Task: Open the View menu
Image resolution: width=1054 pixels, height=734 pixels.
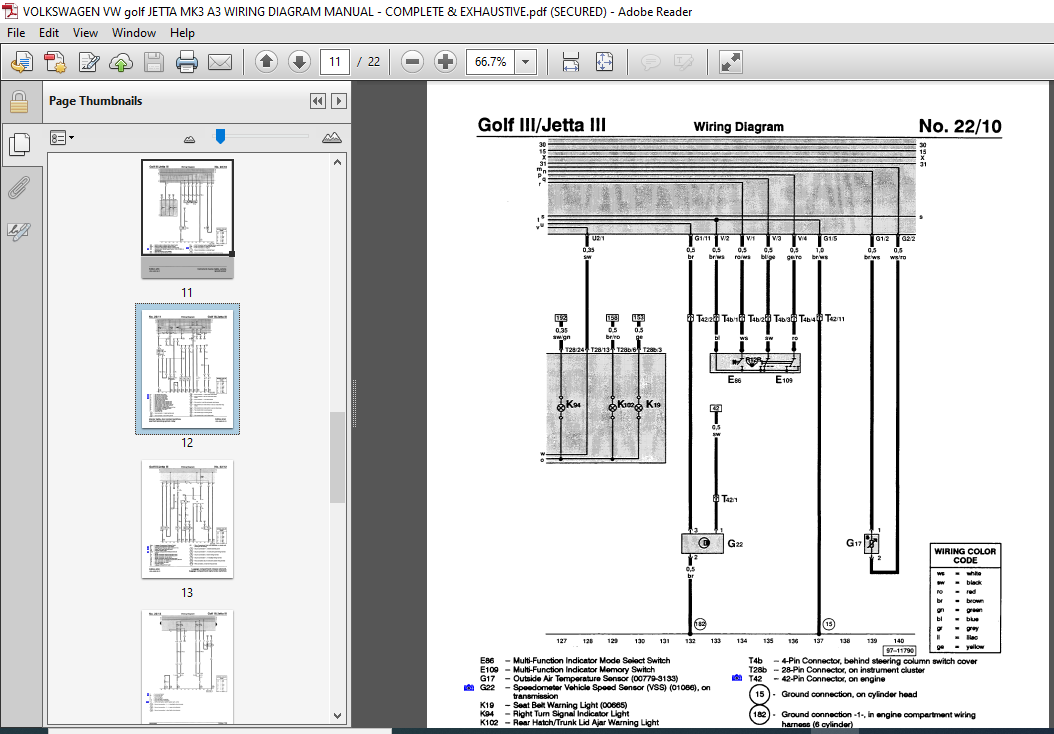Action: click(85, 32)
